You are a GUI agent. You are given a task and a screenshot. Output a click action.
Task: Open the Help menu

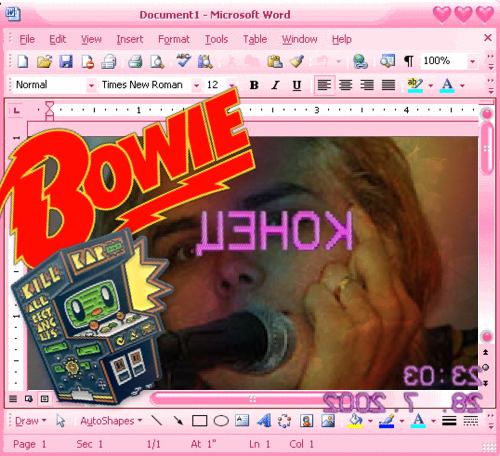click(342, 39)
